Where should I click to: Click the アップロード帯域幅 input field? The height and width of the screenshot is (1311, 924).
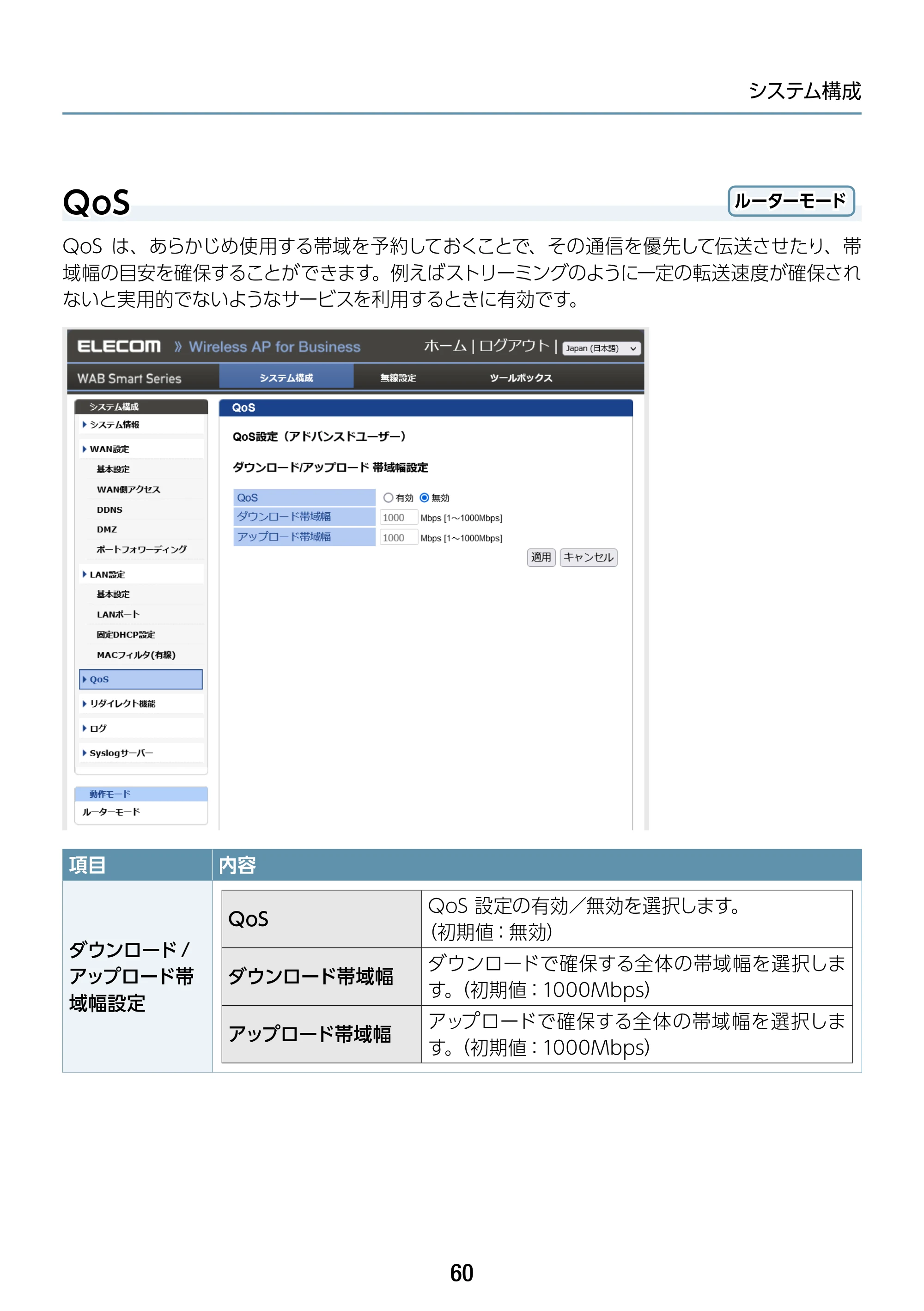399,537
